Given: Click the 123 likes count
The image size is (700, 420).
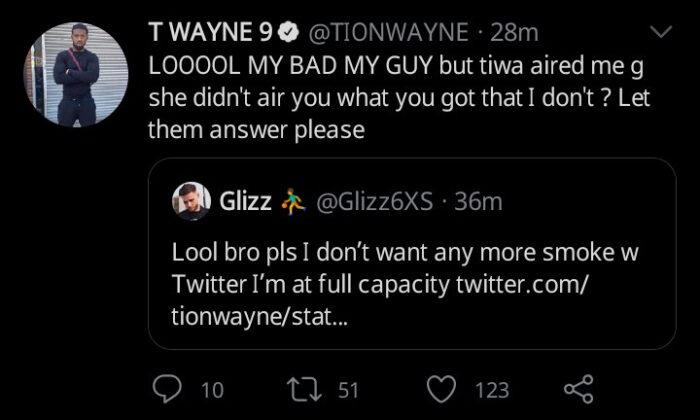Looking at the screenshot, I should (492, 389).
